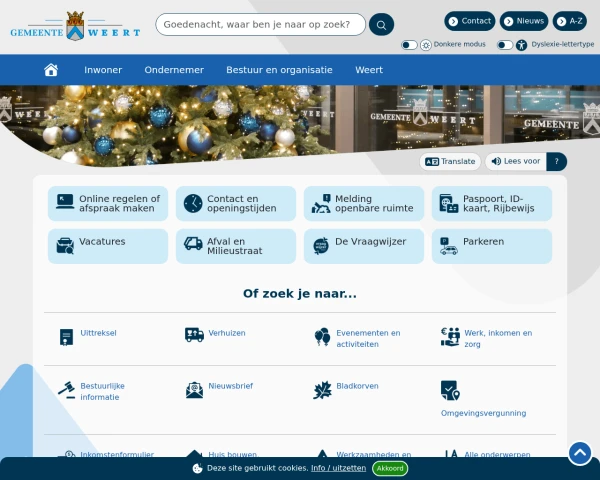
Task: Click the Gemeente Weert logo
Action: click(x=75, y=26)
